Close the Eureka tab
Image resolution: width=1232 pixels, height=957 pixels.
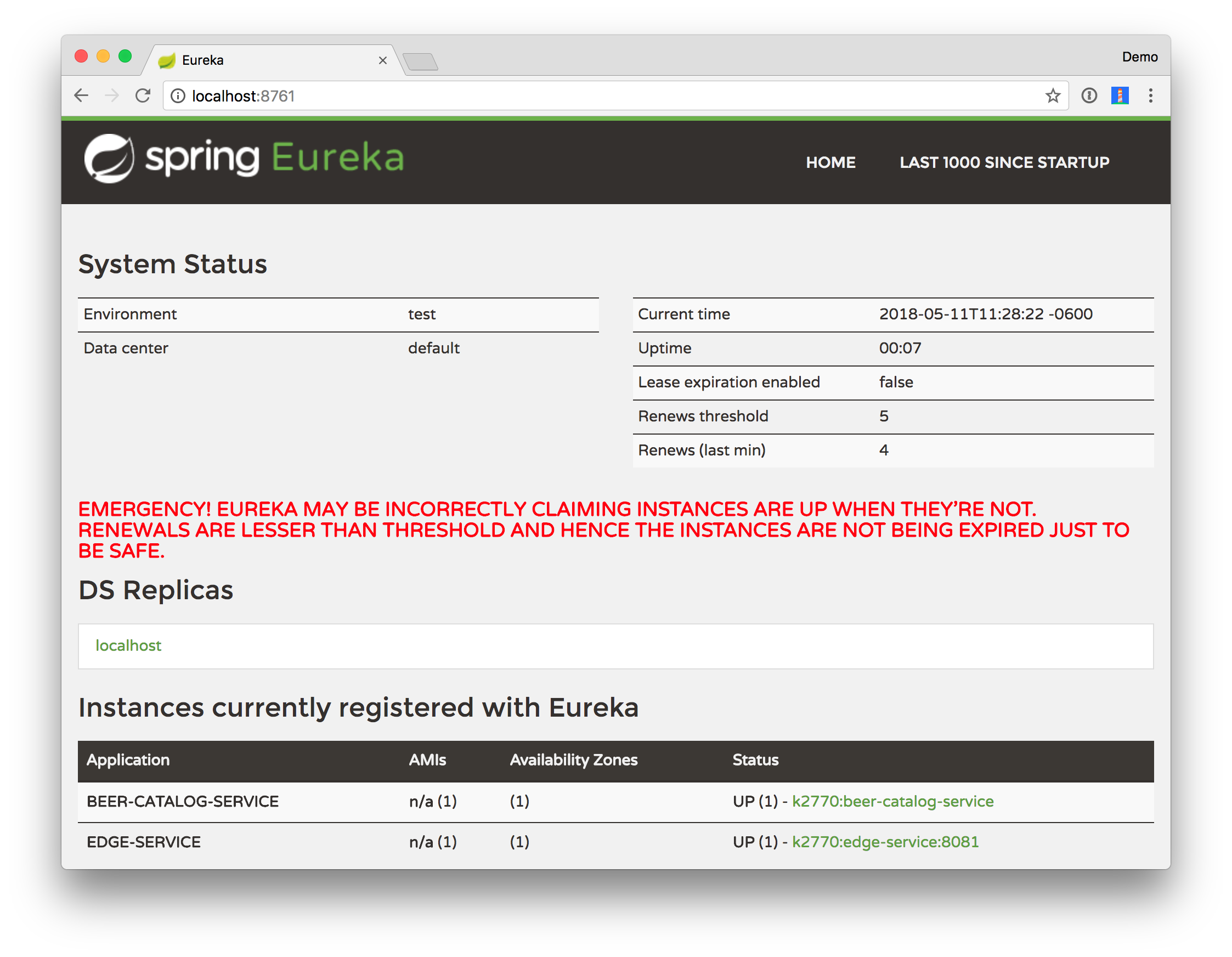coord(382,60)
